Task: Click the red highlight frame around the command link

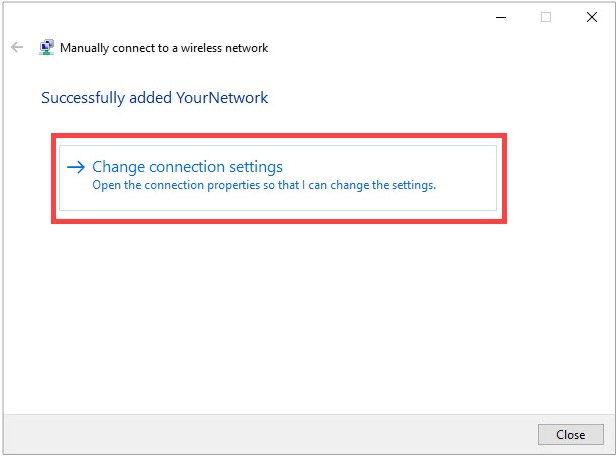Action: (279, 136)
